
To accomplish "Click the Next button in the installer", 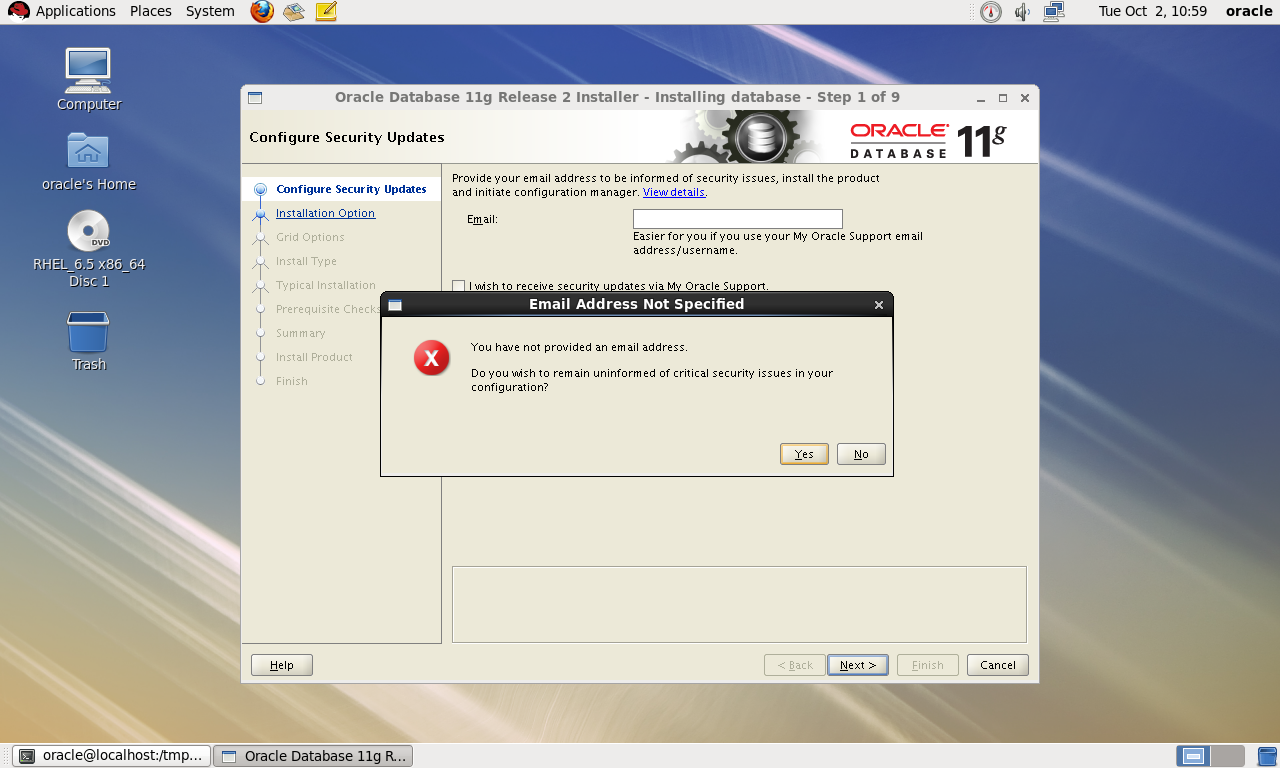I will click(x=858, y=665).
